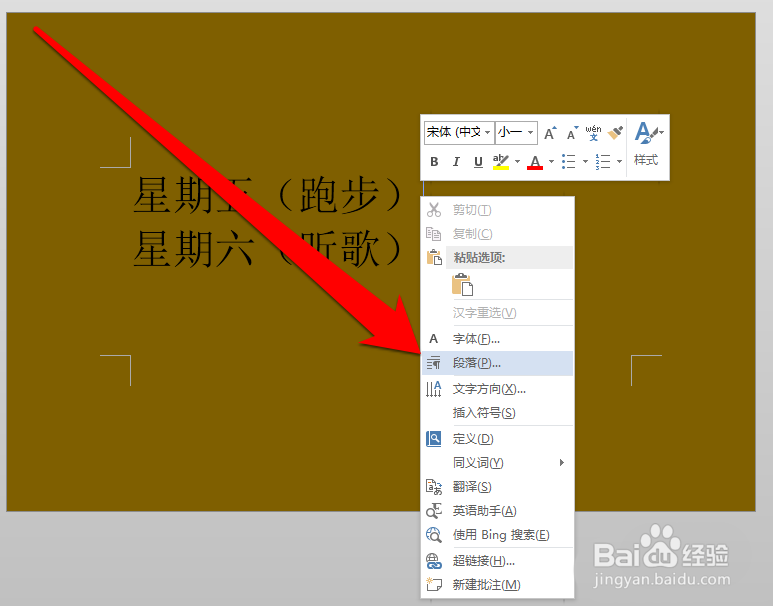773x606 pixels.
Task: Select the format painter brush
Action: coord(615,133)
